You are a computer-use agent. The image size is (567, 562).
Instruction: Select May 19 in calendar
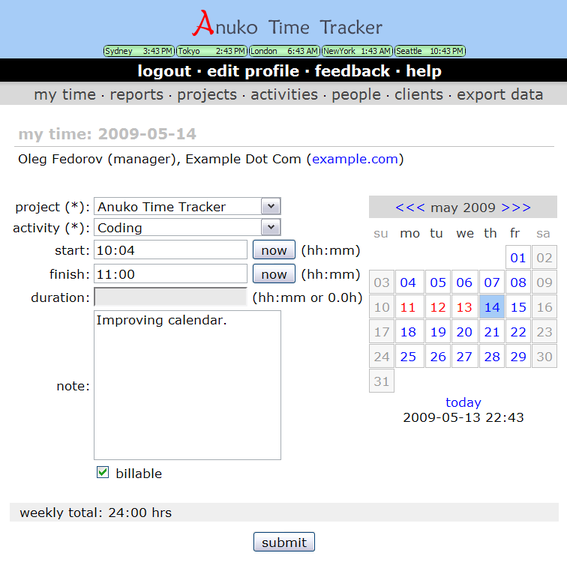438,332
